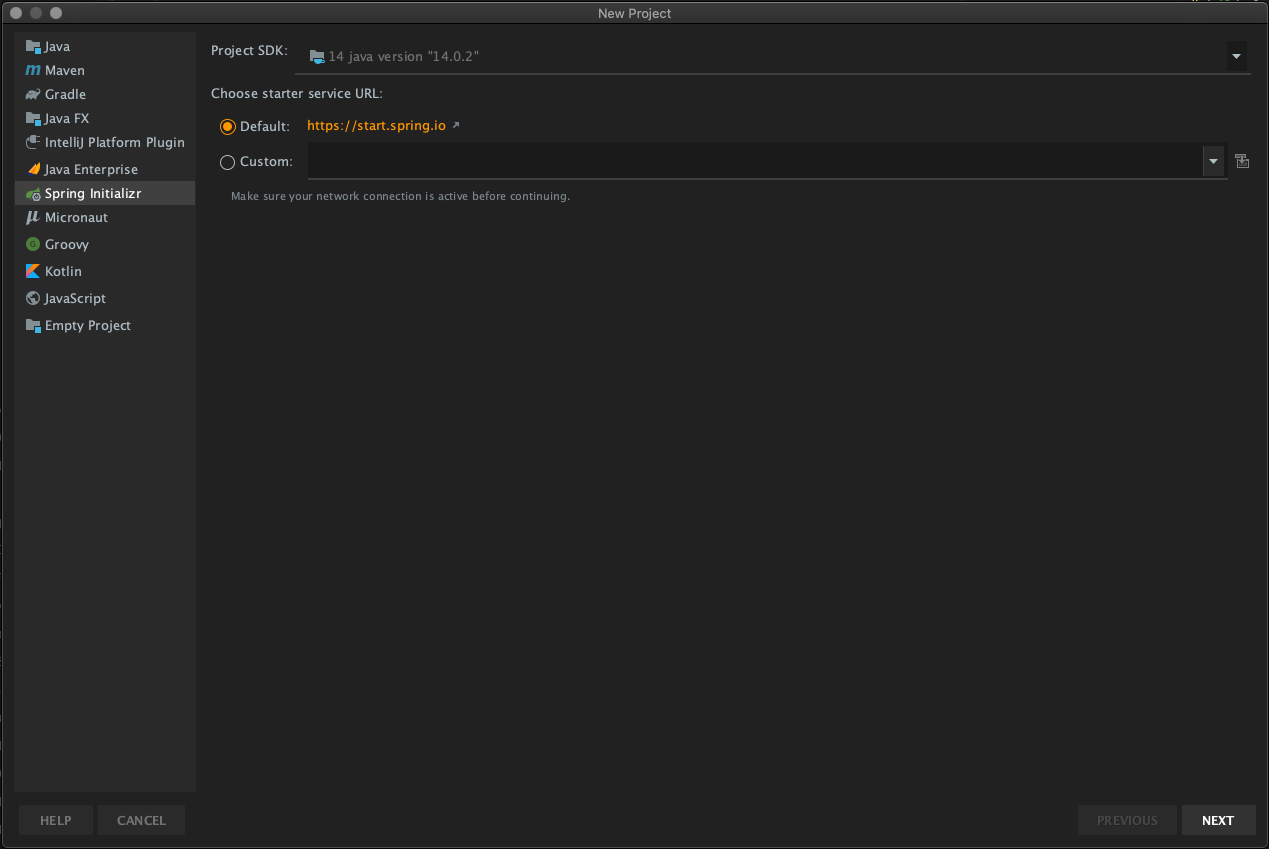
Task: Click the Java FX folder icon
Action: (x=33, y=119)
